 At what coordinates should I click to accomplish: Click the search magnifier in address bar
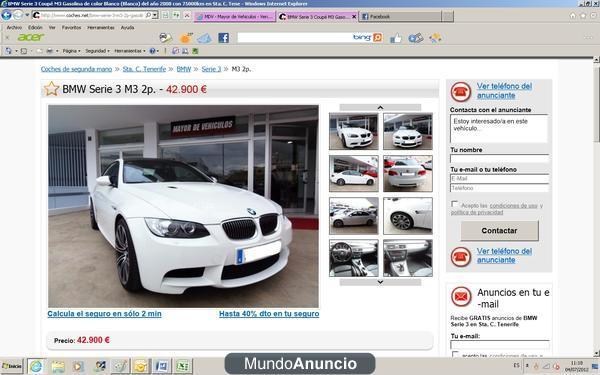pos(148,15)
